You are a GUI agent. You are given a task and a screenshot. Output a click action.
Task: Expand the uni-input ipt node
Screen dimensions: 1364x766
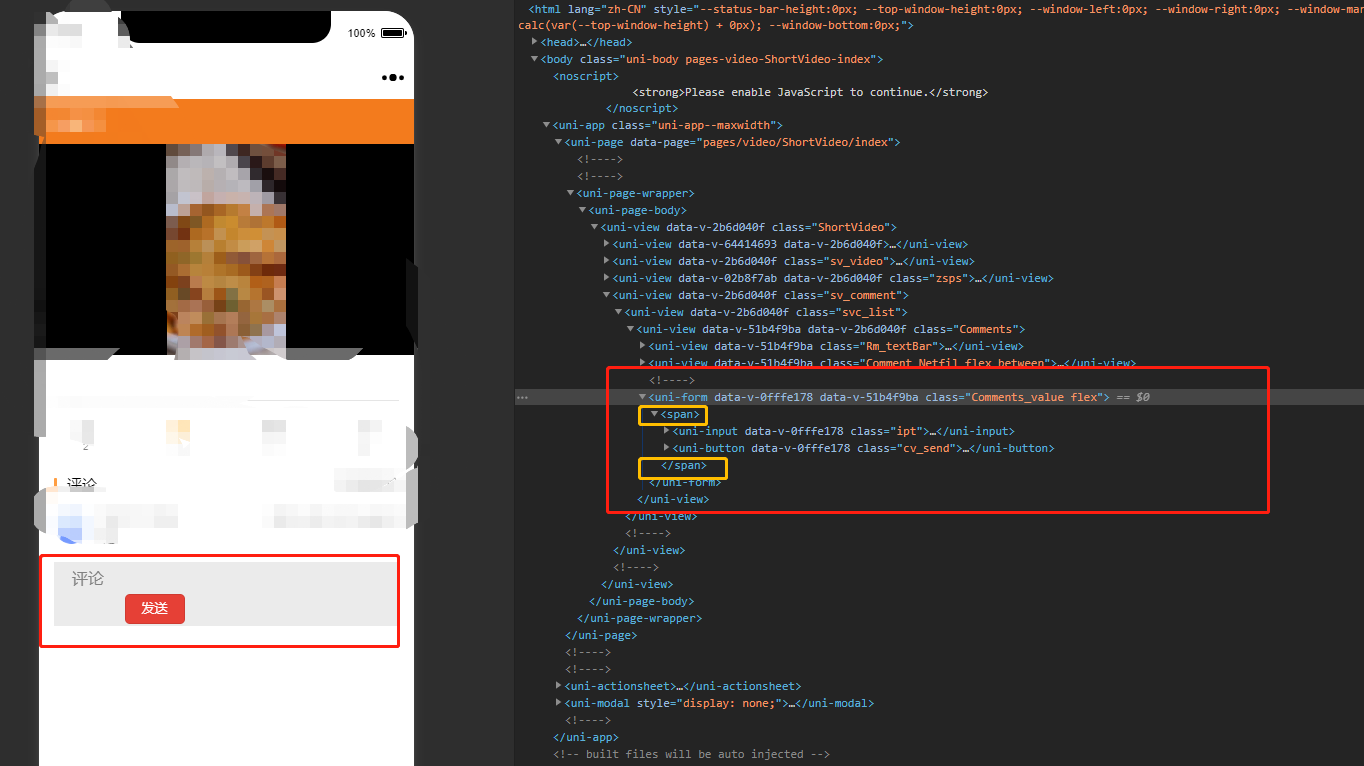(667, 431)
